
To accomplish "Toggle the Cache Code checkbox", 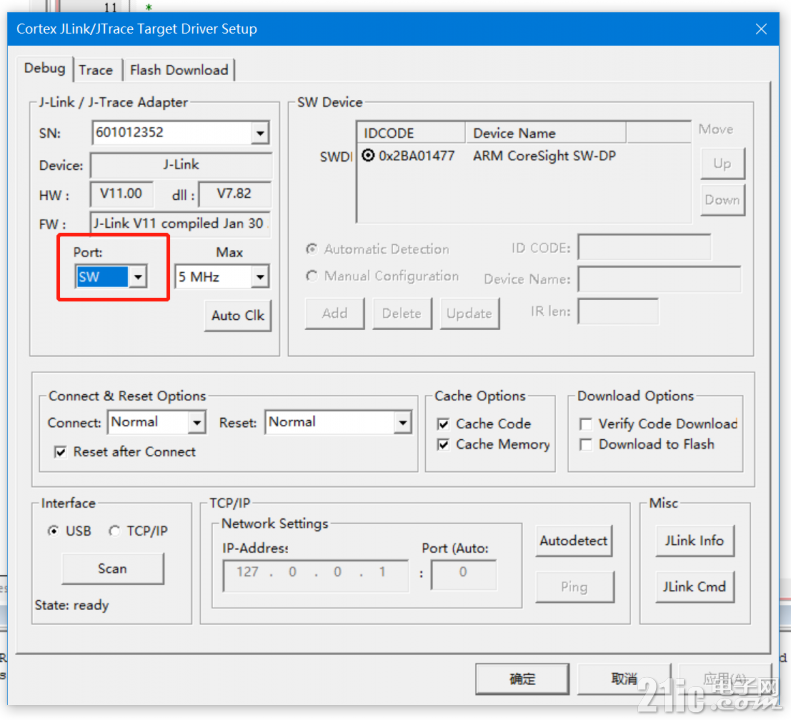I will point(443,424).
